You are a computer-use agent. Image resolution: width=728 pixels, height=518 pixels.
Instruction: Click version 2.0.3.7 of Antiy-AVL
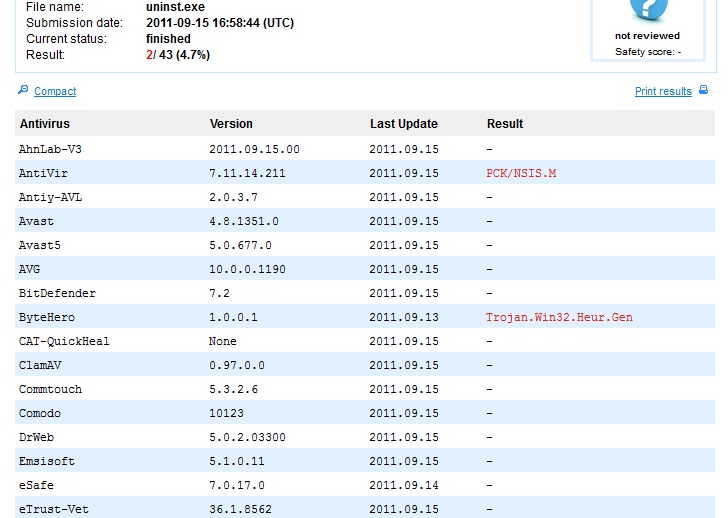(234, 197)
